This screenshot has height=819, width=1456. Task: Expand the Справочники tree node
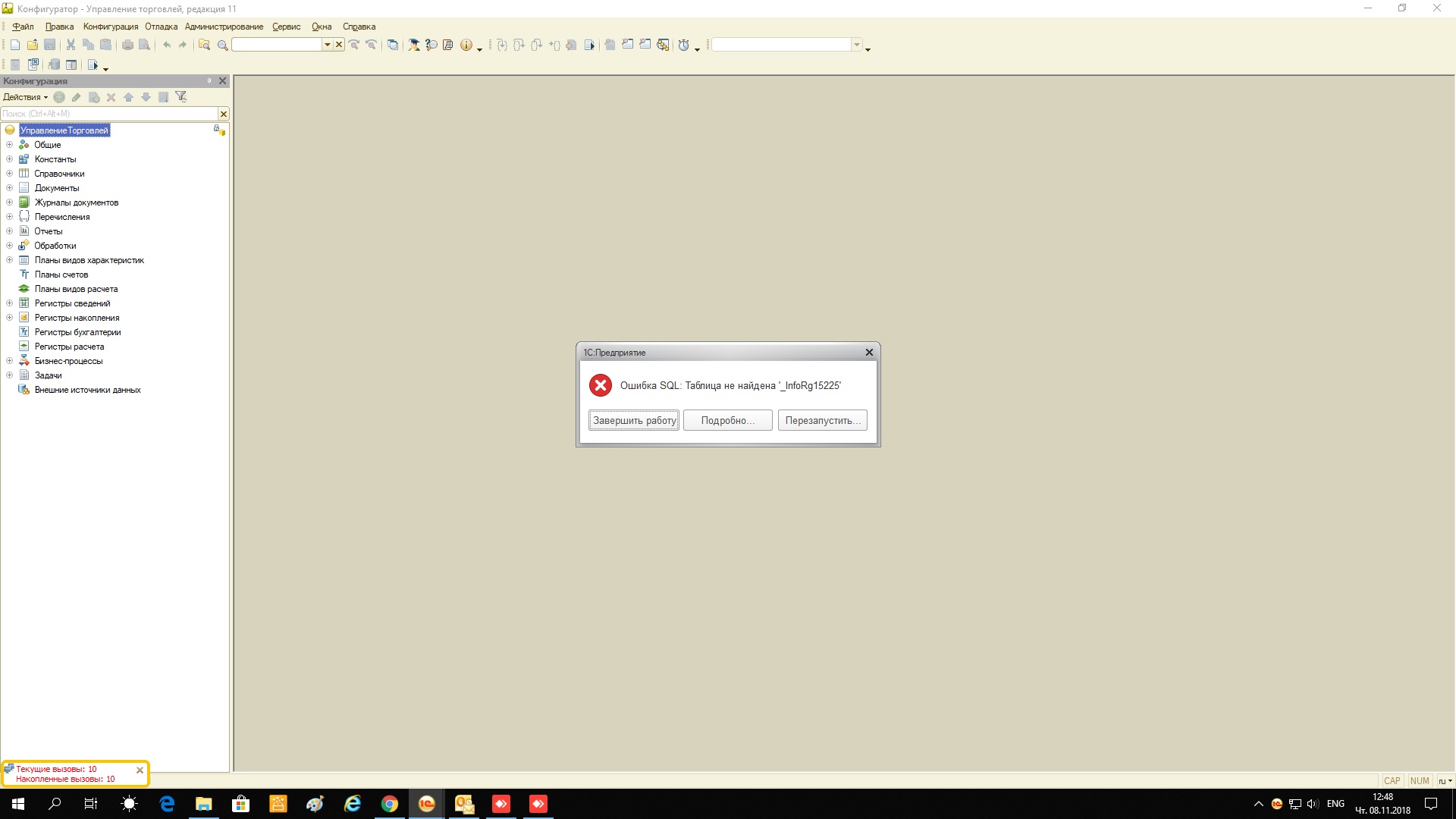click(9, 174)
